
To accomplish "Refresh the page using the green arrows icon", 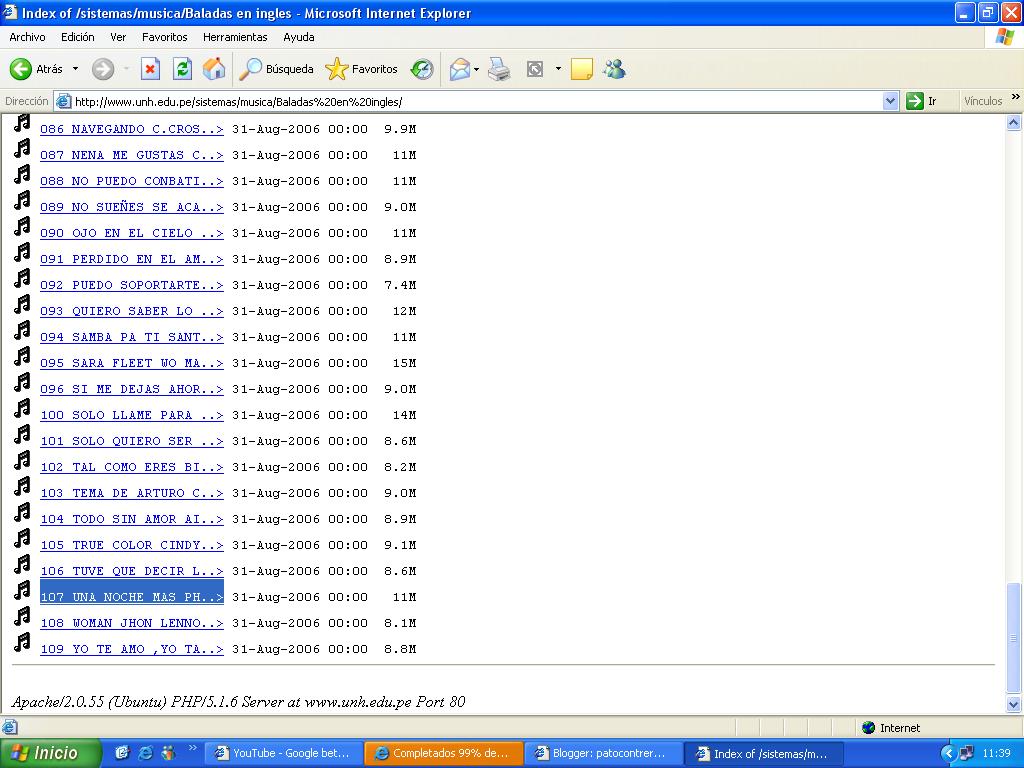I will point(182,69).
